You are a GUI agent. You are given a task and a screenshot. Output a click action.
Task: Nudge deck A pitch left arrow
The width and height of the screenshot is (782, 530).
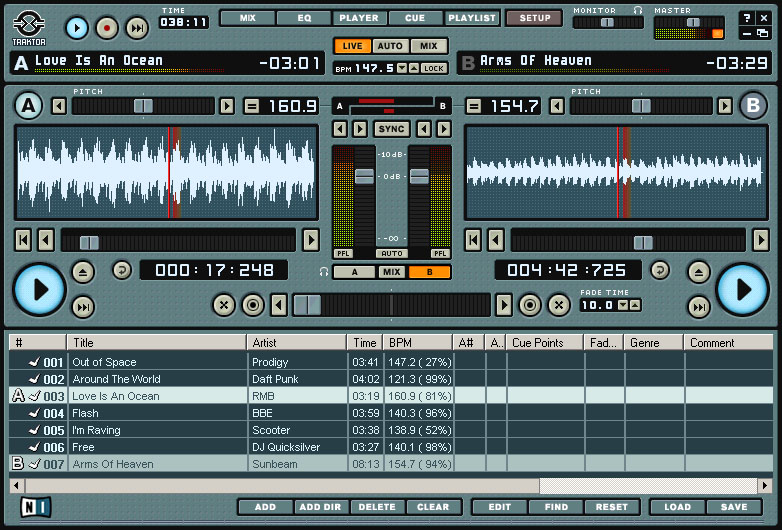59,106
